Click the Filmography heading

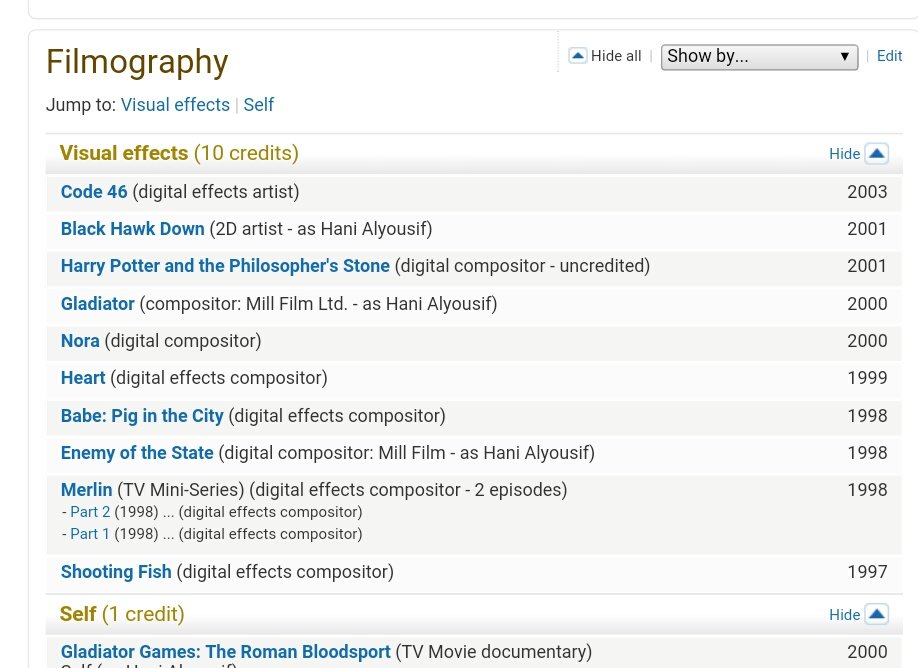pos(137,61)
